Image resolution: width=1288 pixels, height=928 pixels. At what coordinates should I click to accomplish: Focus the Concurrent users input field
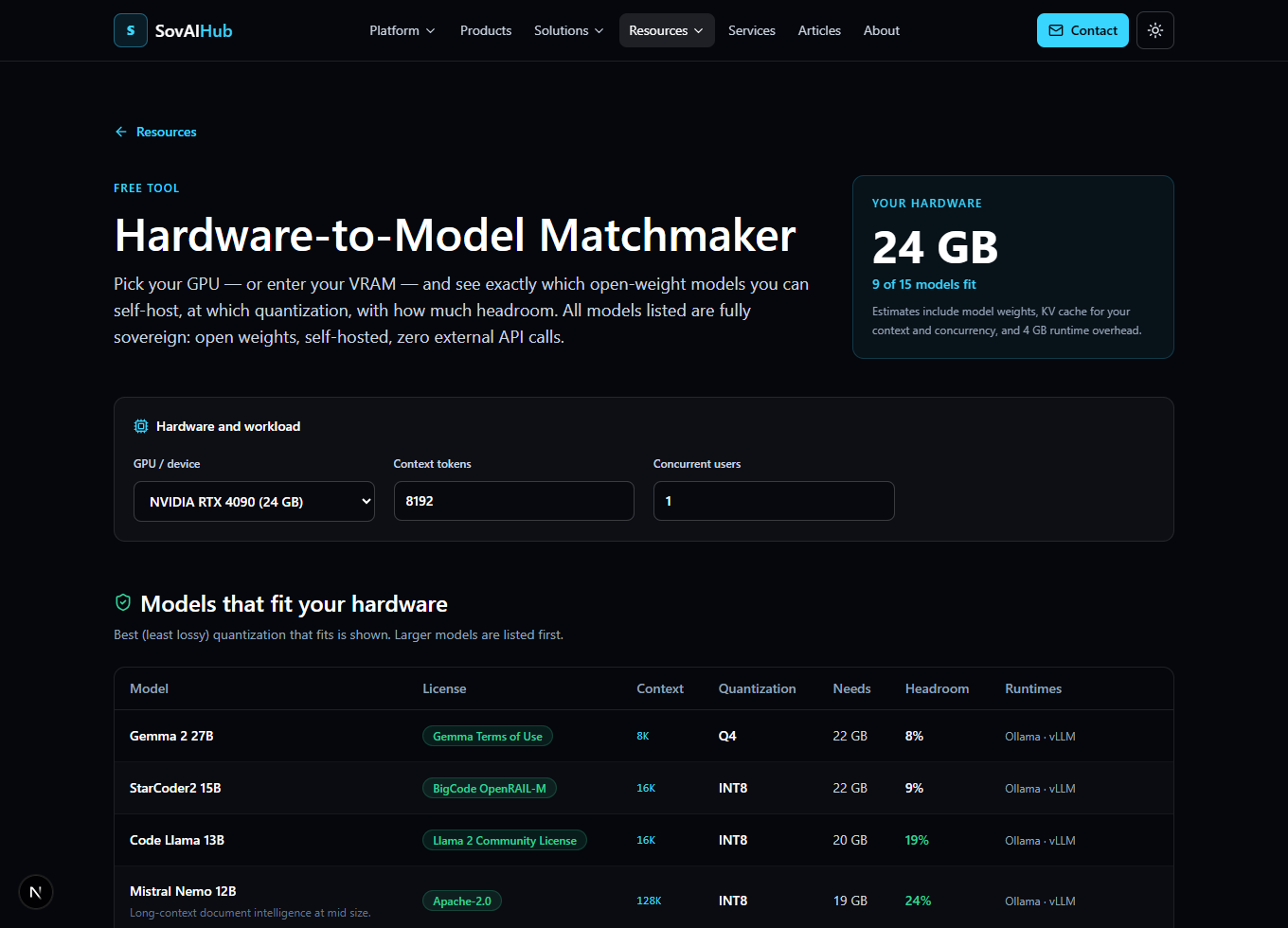(x=774, y=501)
